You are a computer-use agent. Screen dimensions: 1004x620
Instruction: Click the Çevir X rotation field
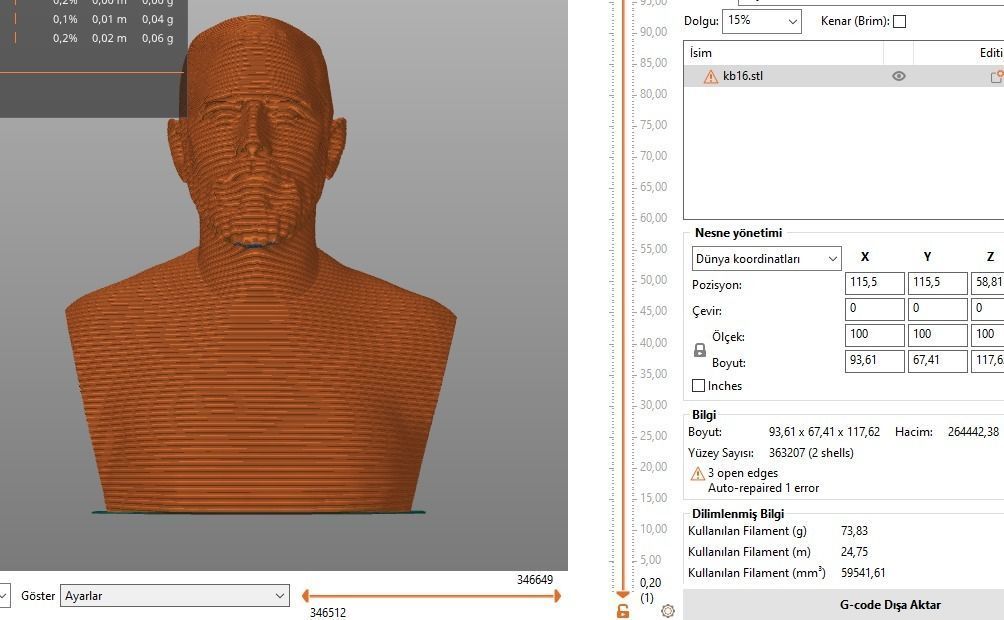click(875, 309)
